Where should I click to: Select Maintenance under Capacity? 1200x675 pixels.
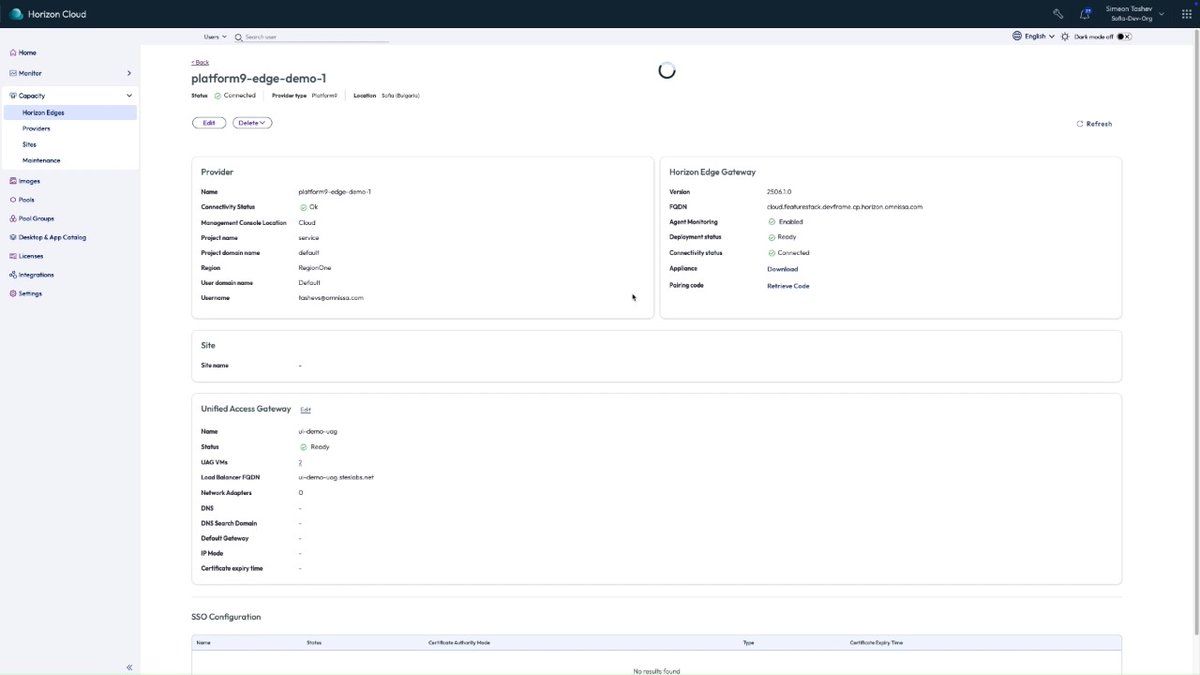(41, 161)
